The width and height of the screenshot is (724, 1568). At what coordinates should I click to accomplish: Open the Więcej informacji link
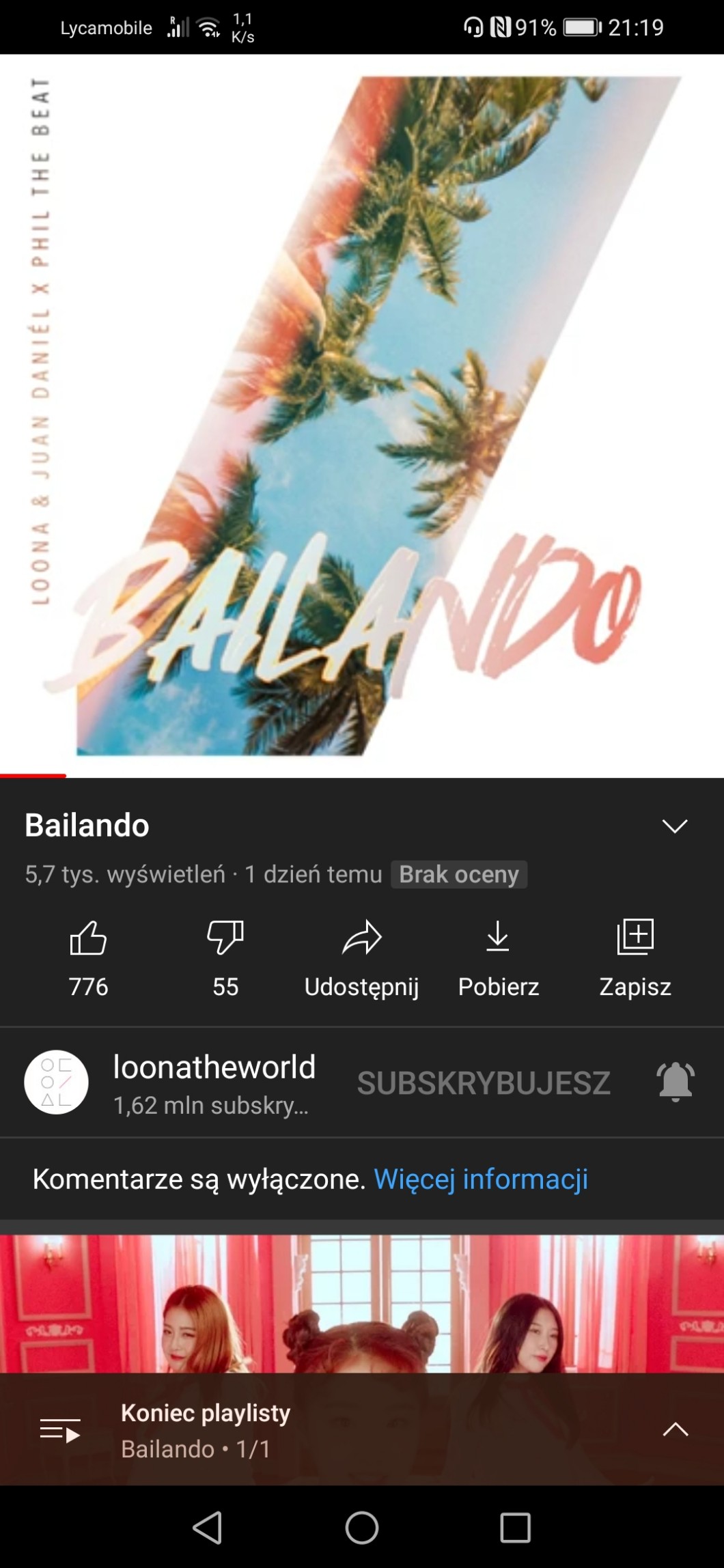pos(481,1179)
